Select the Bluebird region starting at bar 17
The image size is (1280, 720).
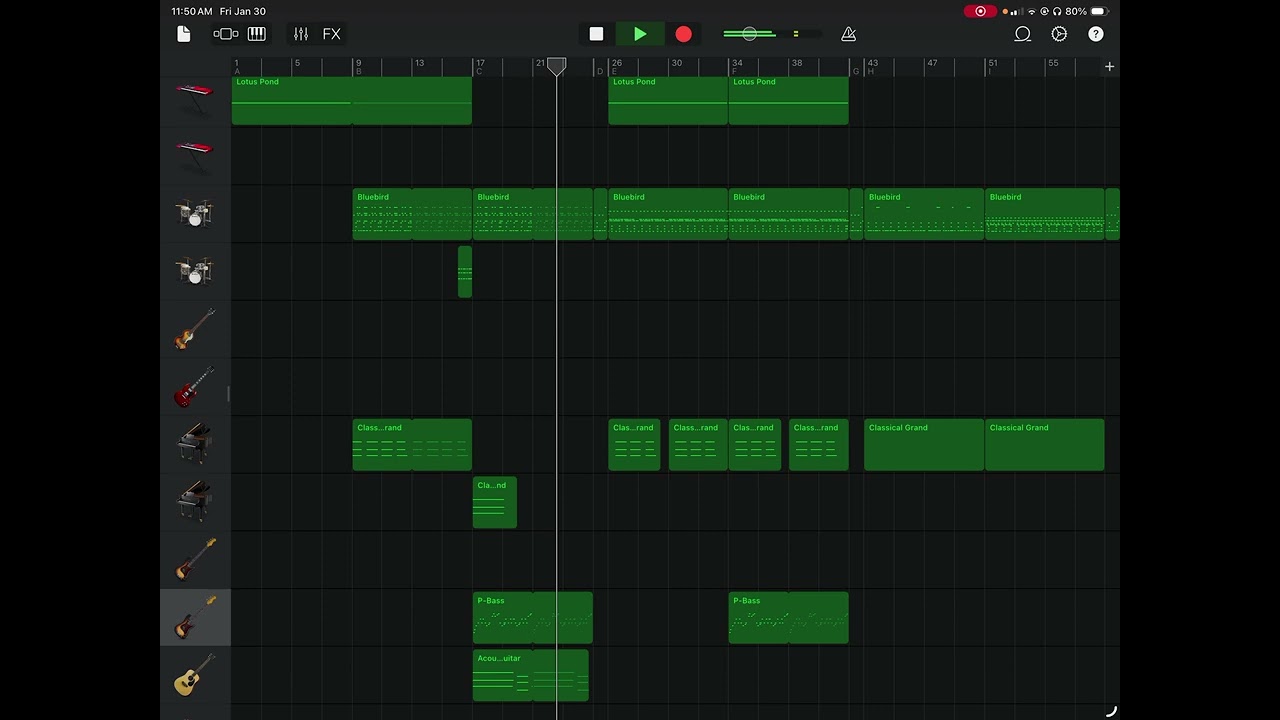(x=533, y=214)
